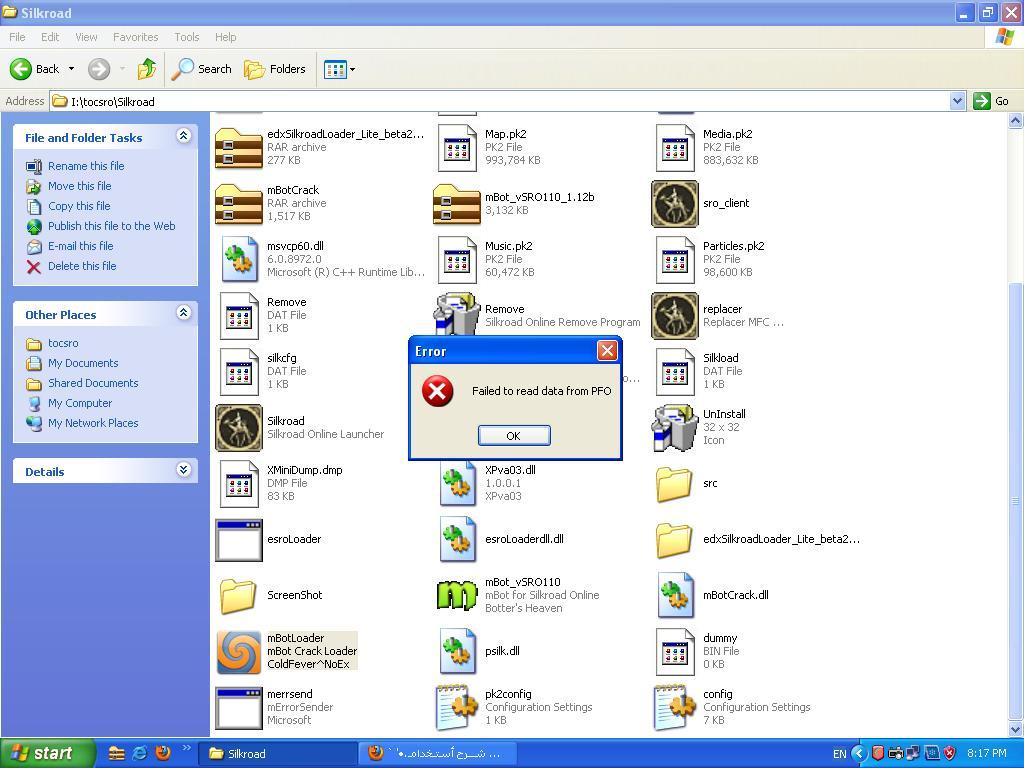
Task: Launch Internet Explorer from Quick Launch
Action: click(x=140, y=754)
